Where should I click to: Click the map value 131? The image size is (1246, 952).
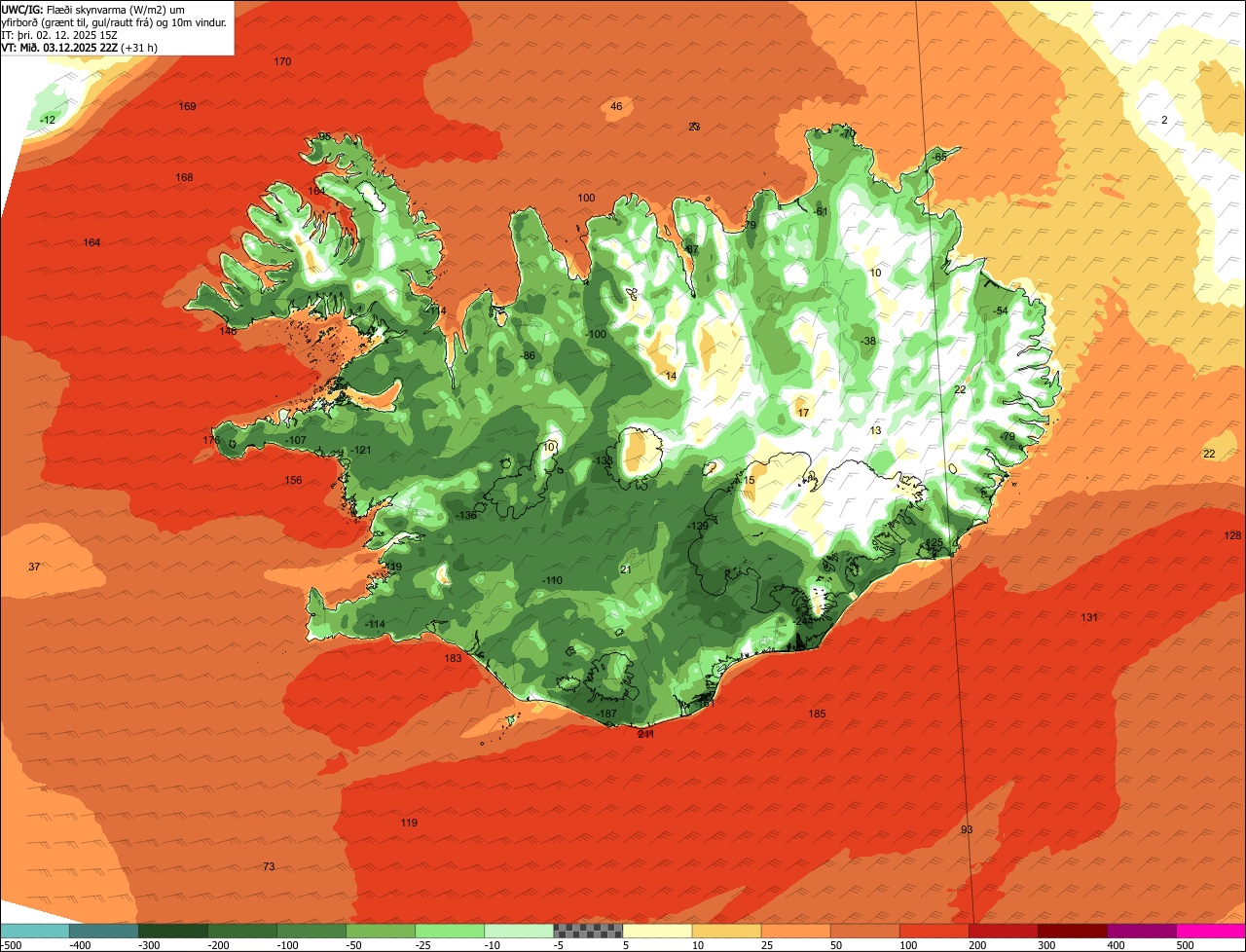coord(1089,617)
